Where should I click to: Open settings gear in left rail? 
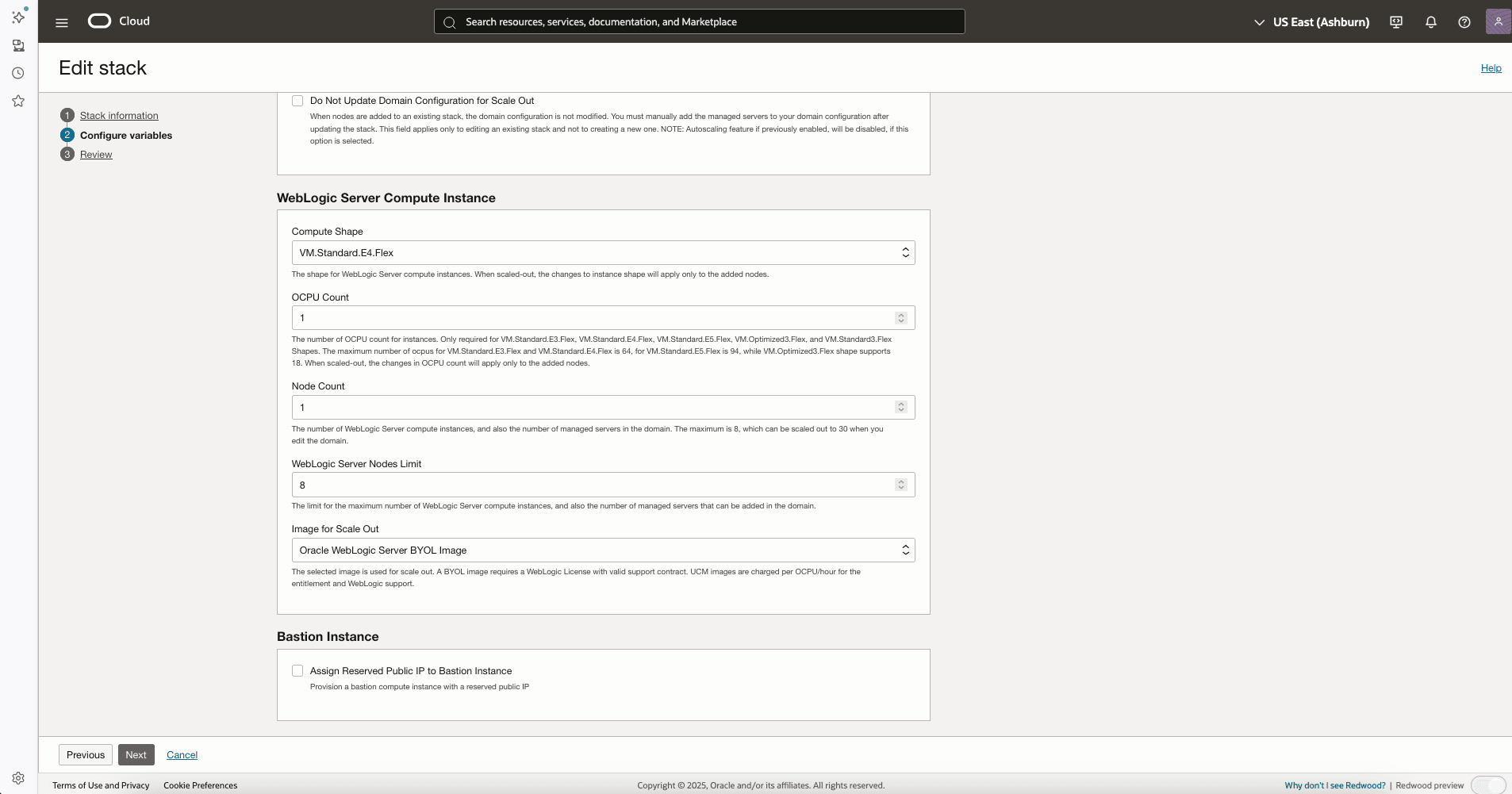pos(18,778)
